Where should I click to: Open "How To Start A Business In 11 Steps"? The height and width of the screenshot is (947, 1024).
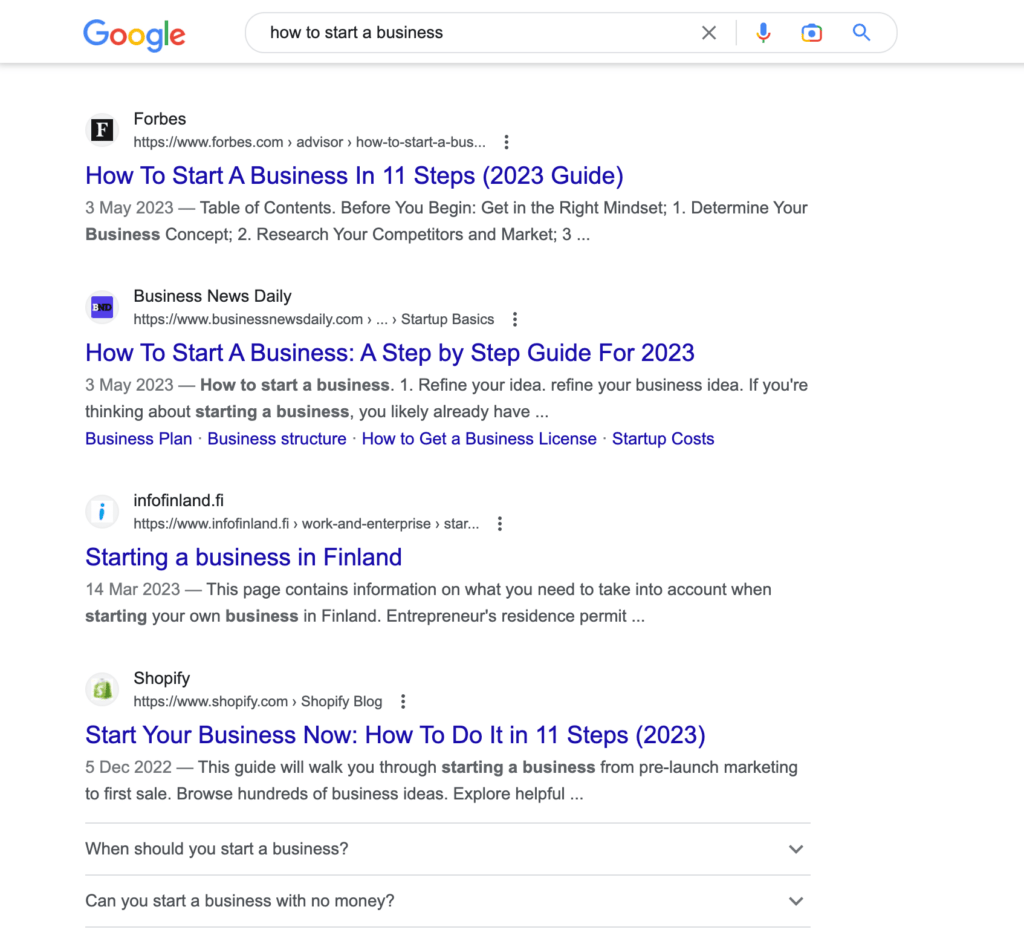[355, 176]
